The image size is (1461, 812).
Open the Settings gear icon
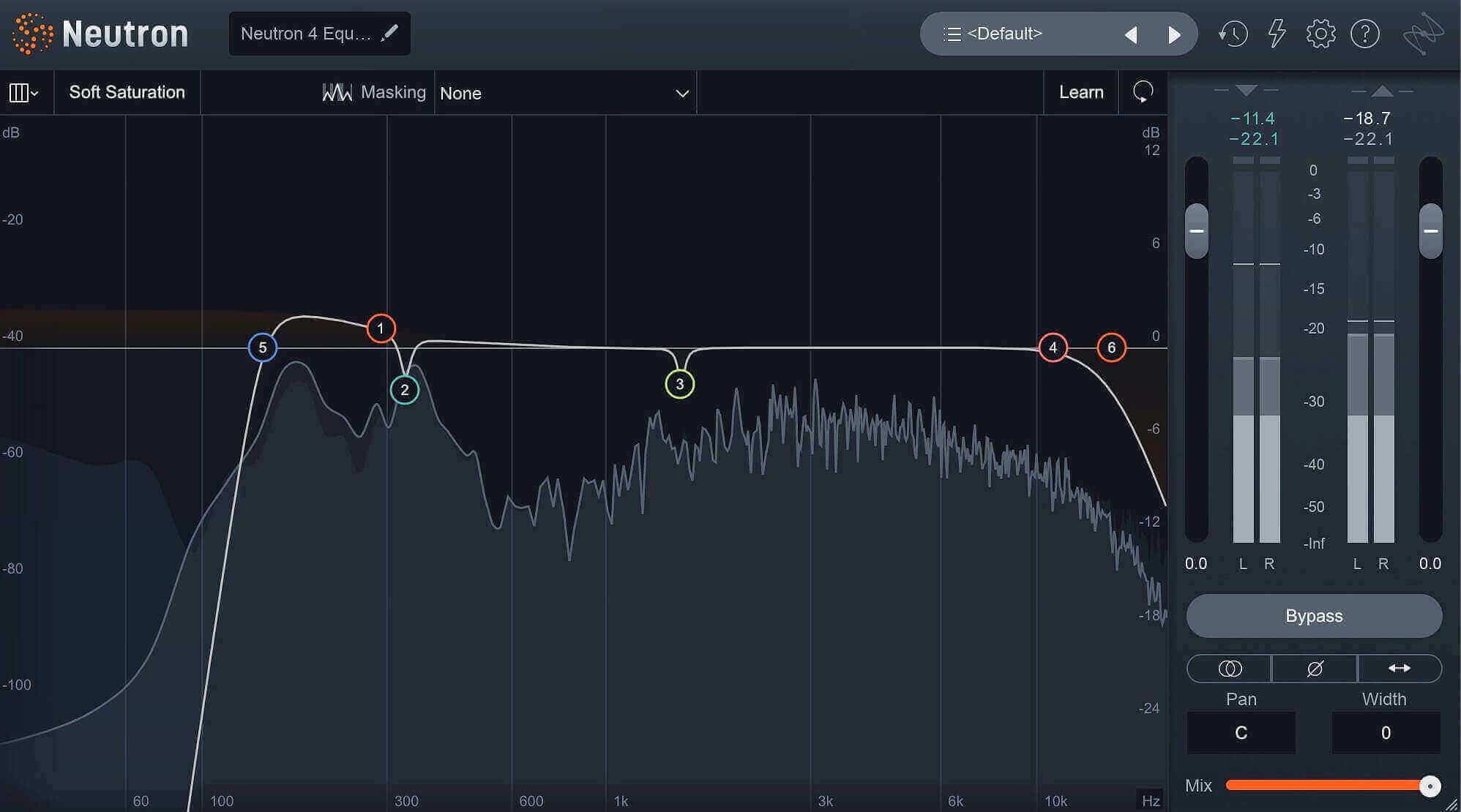tap(1320, 34)
